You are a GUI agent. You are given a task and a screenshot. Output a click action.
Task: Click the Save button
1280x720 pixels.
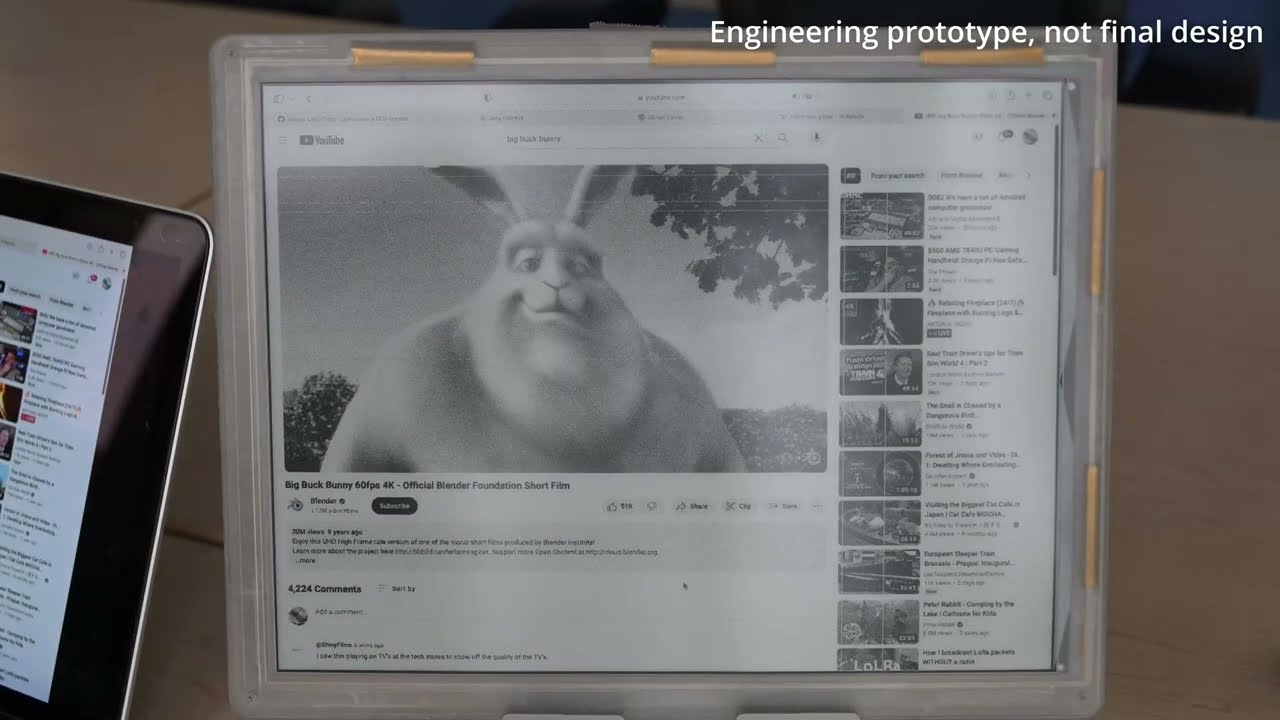coord(783,506)
